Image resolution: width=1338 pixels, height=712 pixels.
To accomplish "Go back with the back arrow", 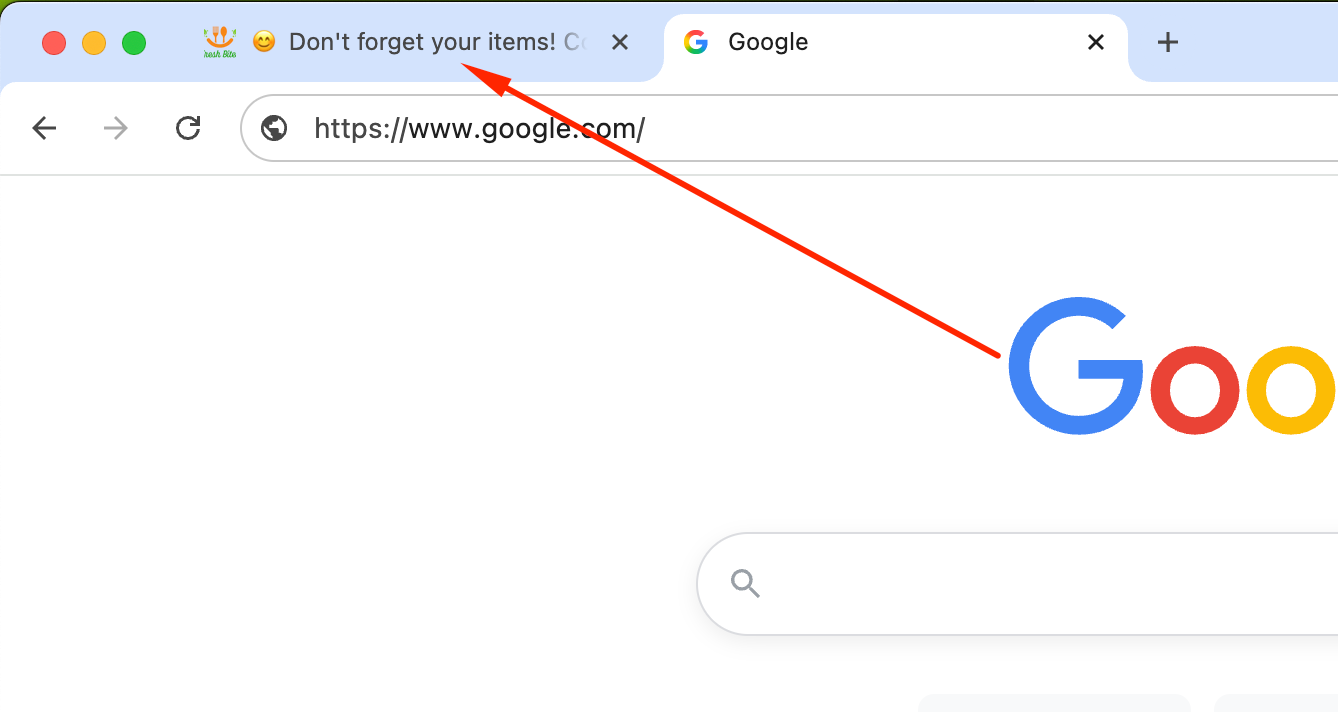I will (x=44, y=128).
